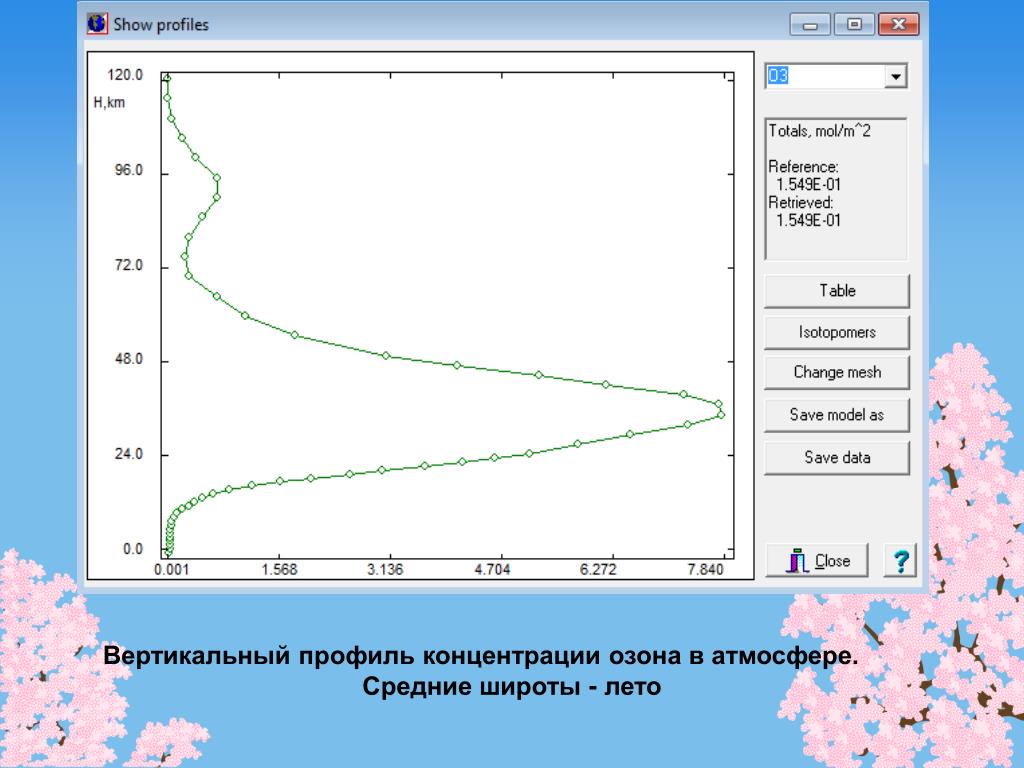Image resolution: width=1024 pixels, height=768 pixels.
Task: Click the 1.568 x-axis value
Action: tap(280, 569)
